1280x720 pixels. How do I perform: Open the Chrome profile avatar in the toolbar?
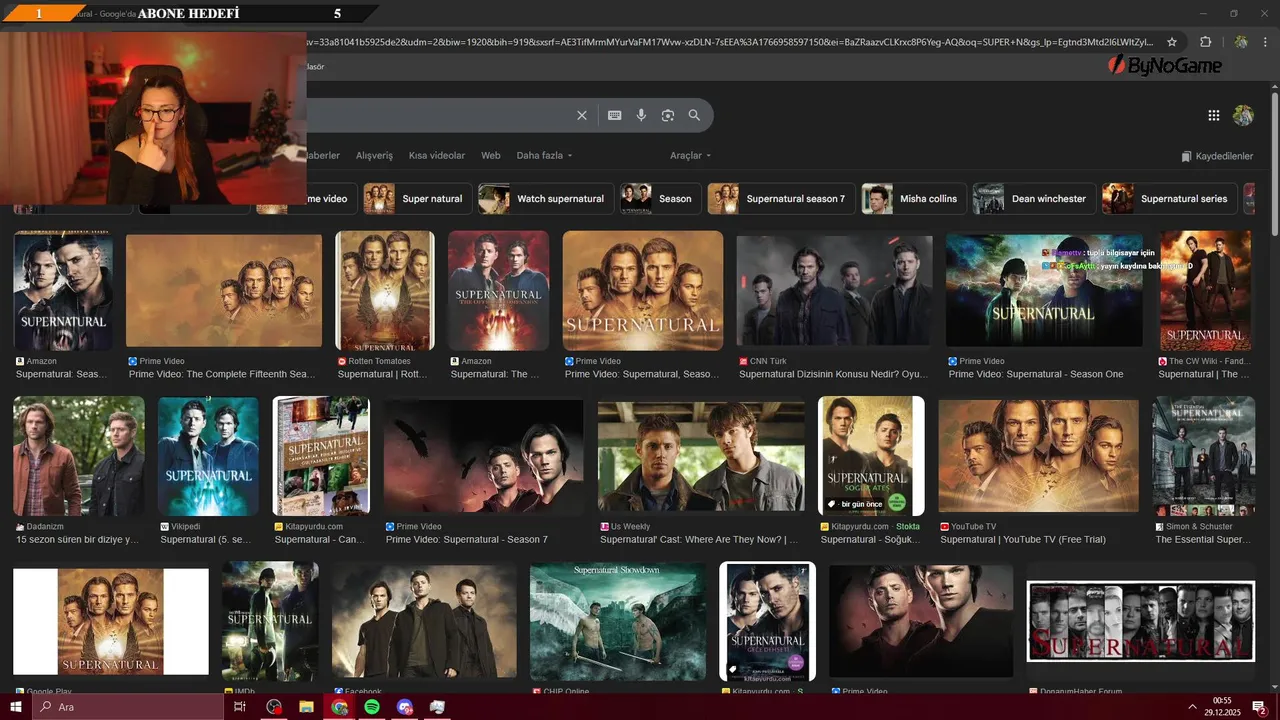point(1241,42)
